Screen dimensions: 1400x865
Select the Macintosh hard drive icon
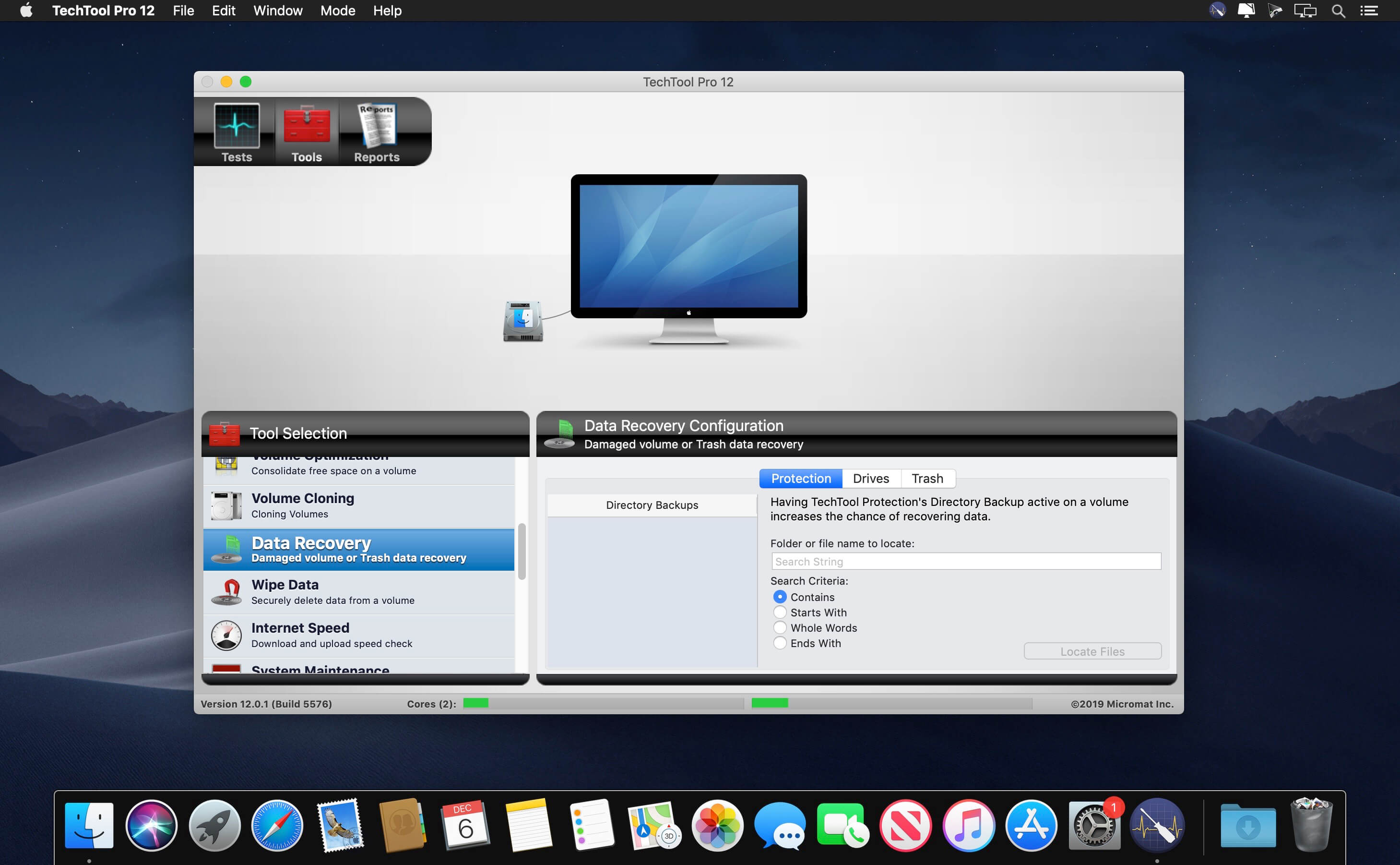coord(523,321)
